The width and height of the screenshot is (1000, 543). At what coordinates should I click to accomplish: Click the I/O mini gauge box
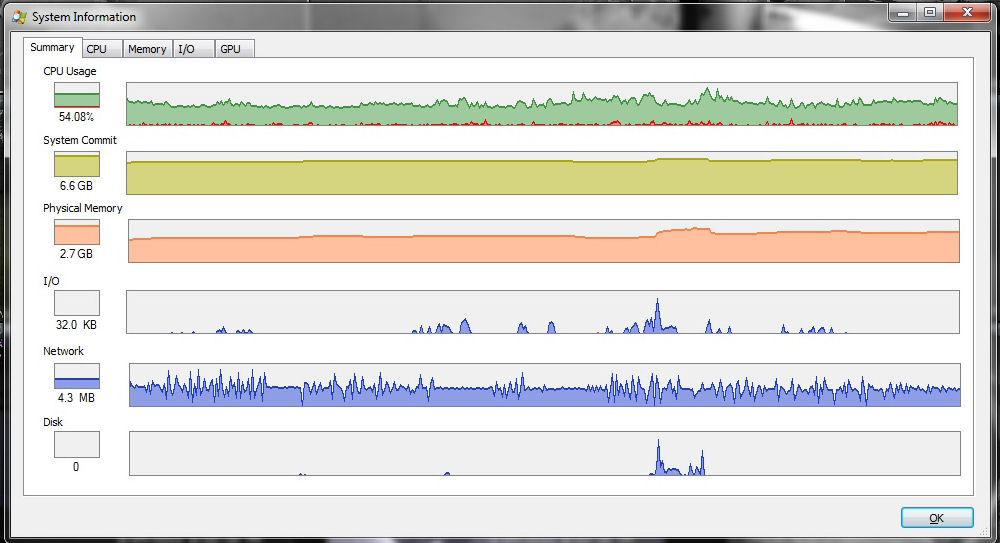coord(77,303)
